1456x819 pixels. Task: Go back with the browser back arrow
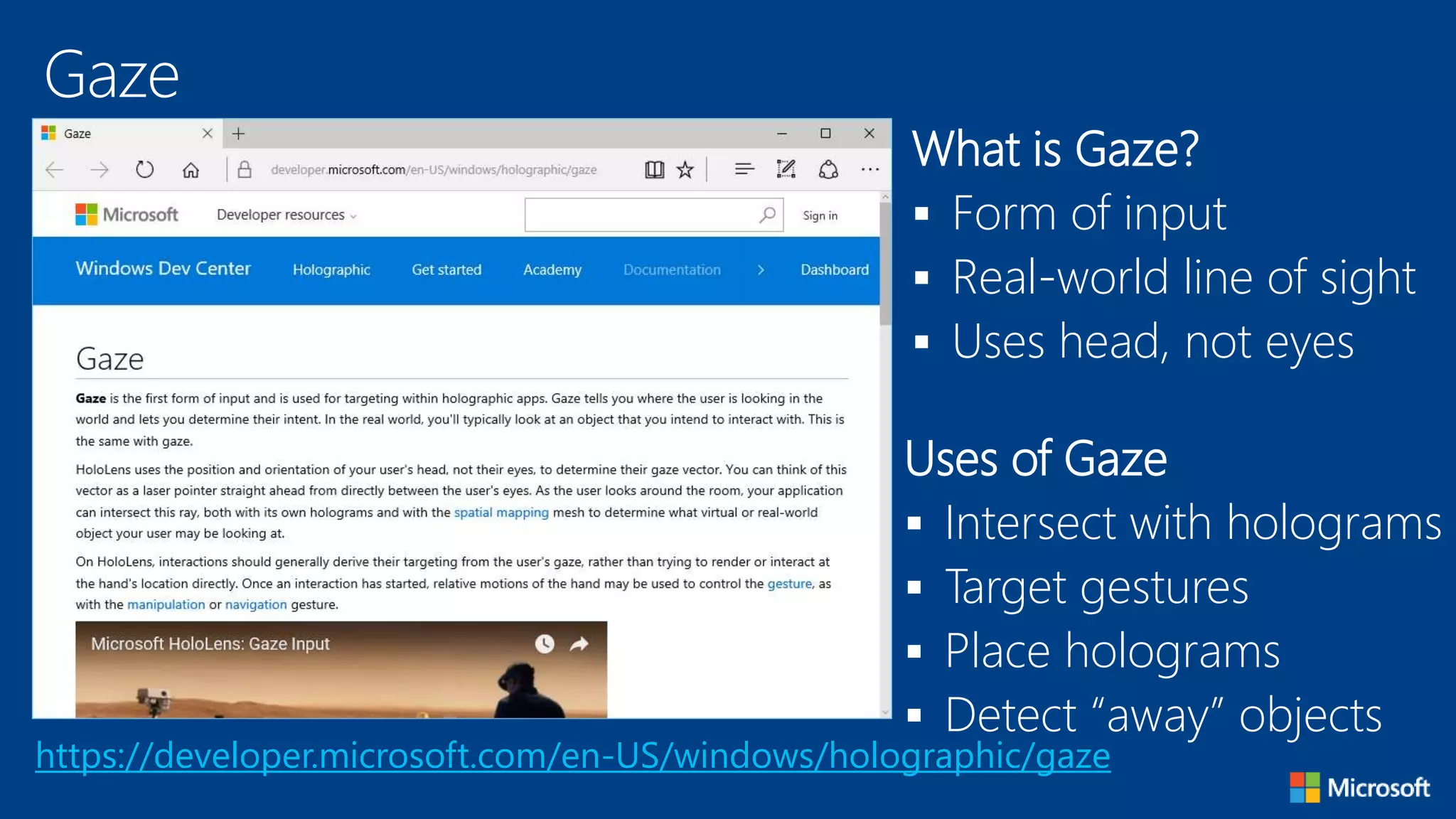(x=55, y=170)
